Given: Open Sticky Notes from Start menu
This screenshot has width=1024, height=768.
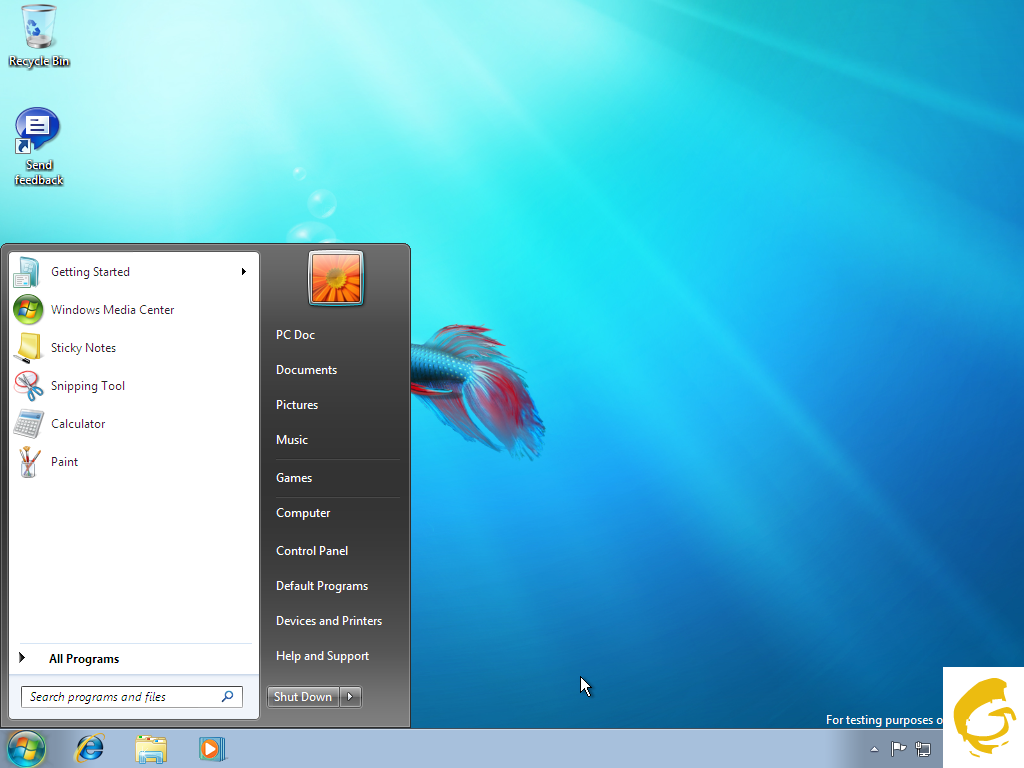Looking at the screenshot, I should point(83,348).
